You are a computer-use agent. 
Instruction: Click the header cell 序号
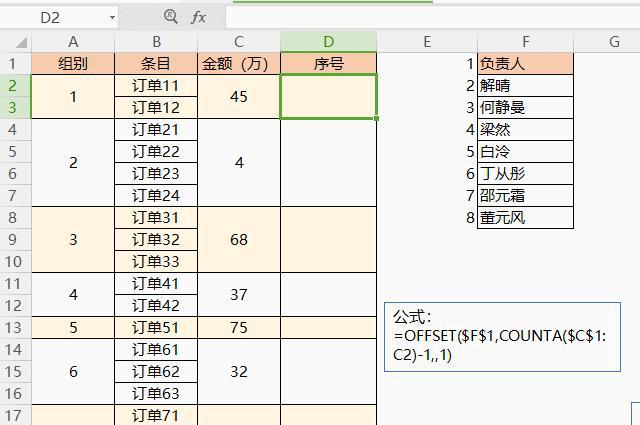pos(329,64)
